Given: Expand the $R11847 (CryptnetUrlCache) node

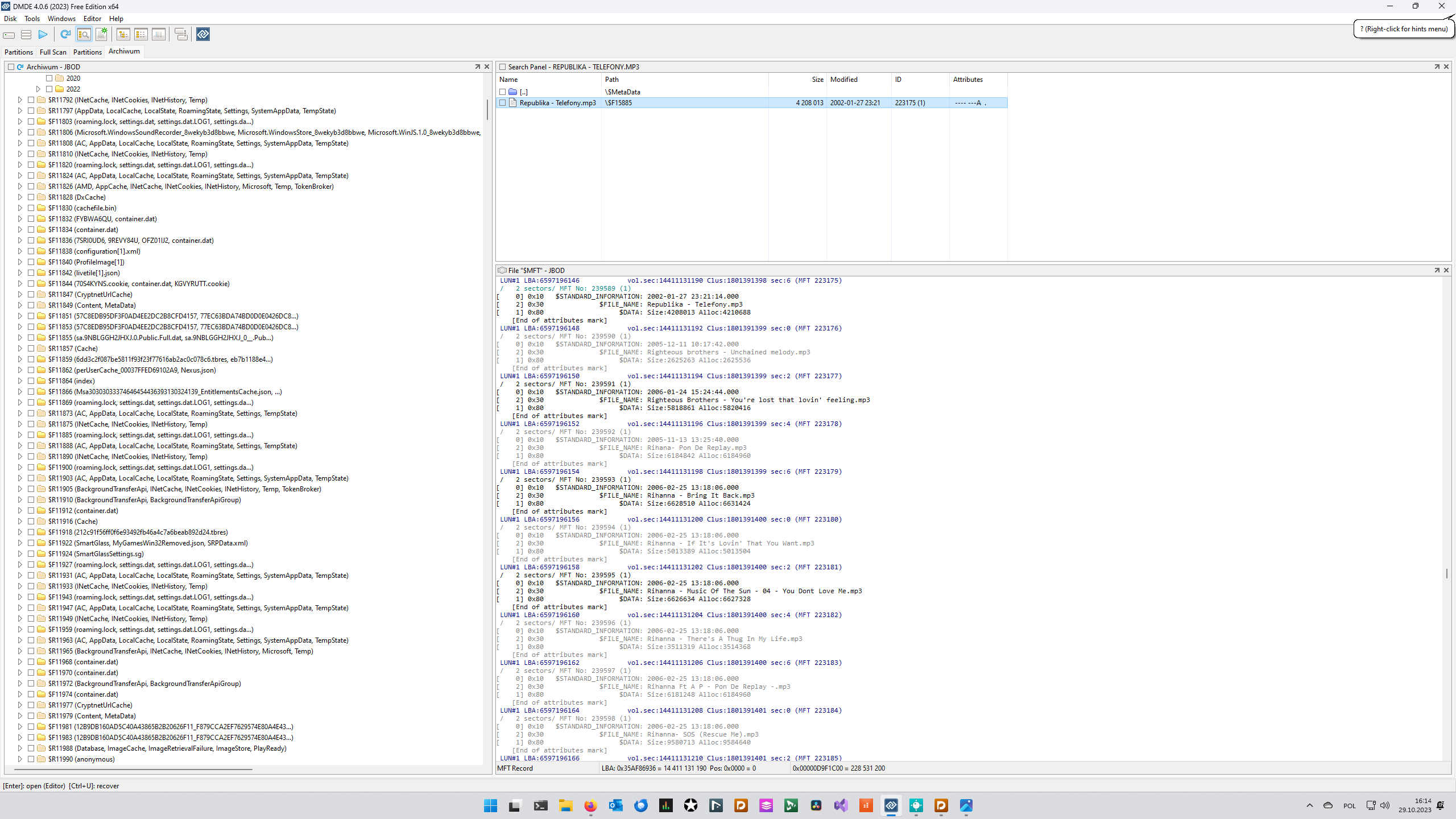Looking at the screenshot, I should [20, 295].
